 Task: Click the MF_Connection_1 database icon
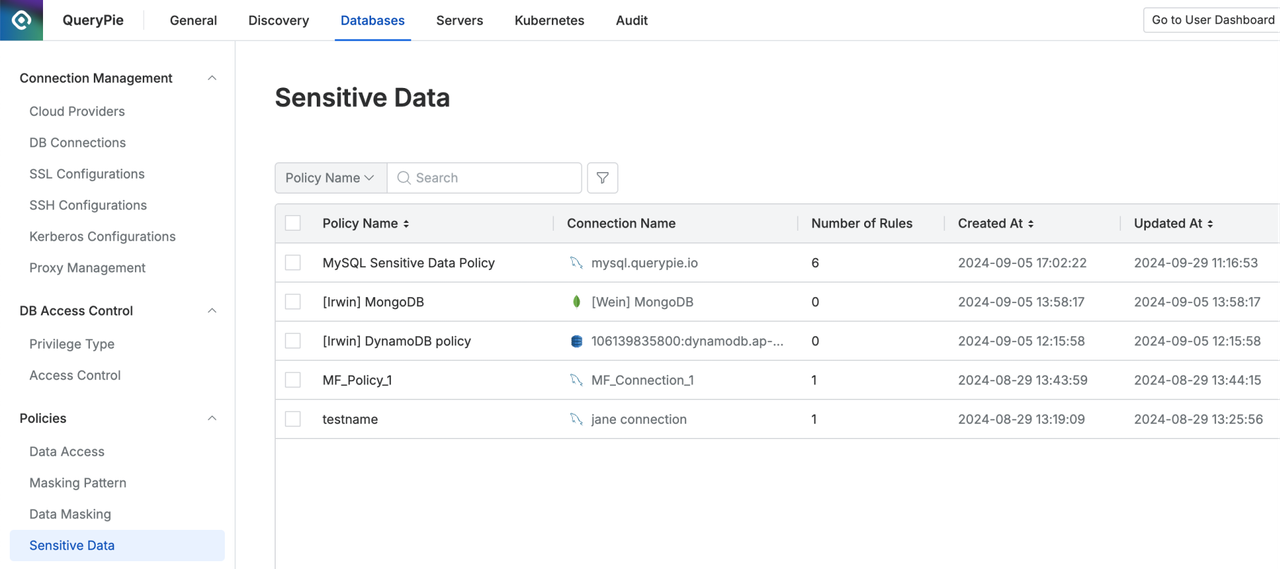pos(576,380)
